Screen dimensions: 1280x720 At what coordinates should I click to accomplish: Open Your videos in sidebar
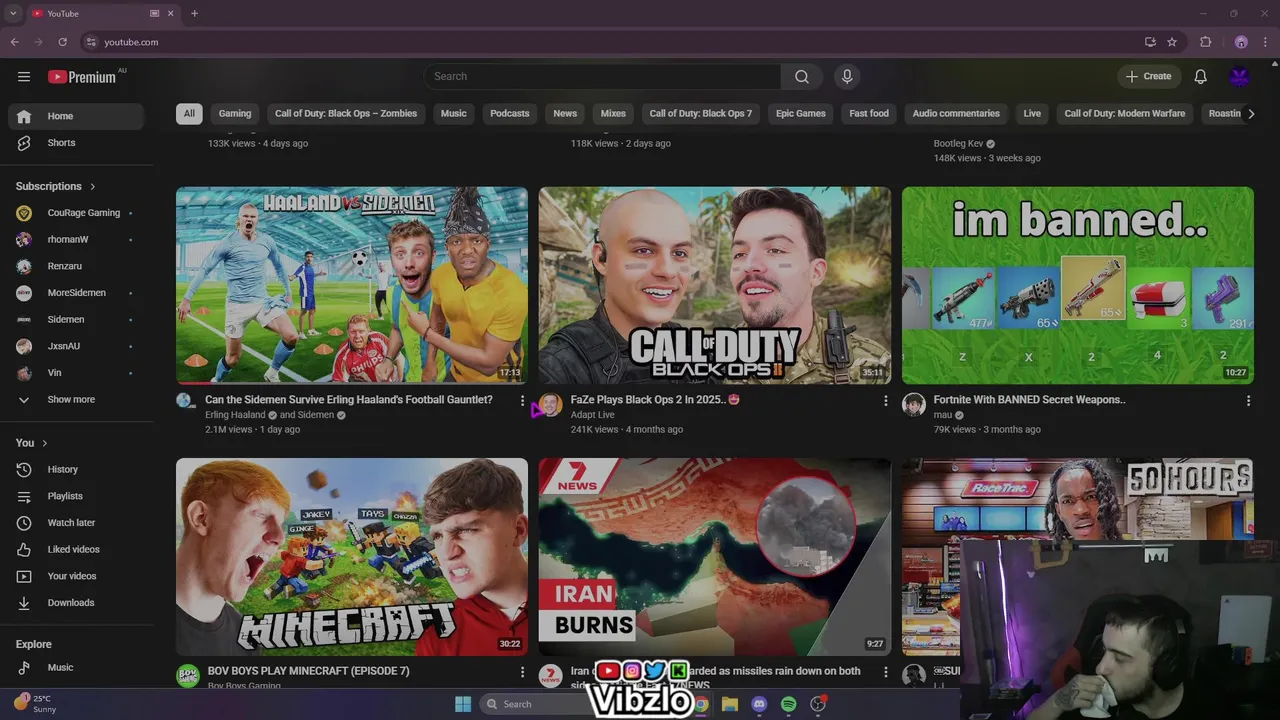[x=76, y=576]
